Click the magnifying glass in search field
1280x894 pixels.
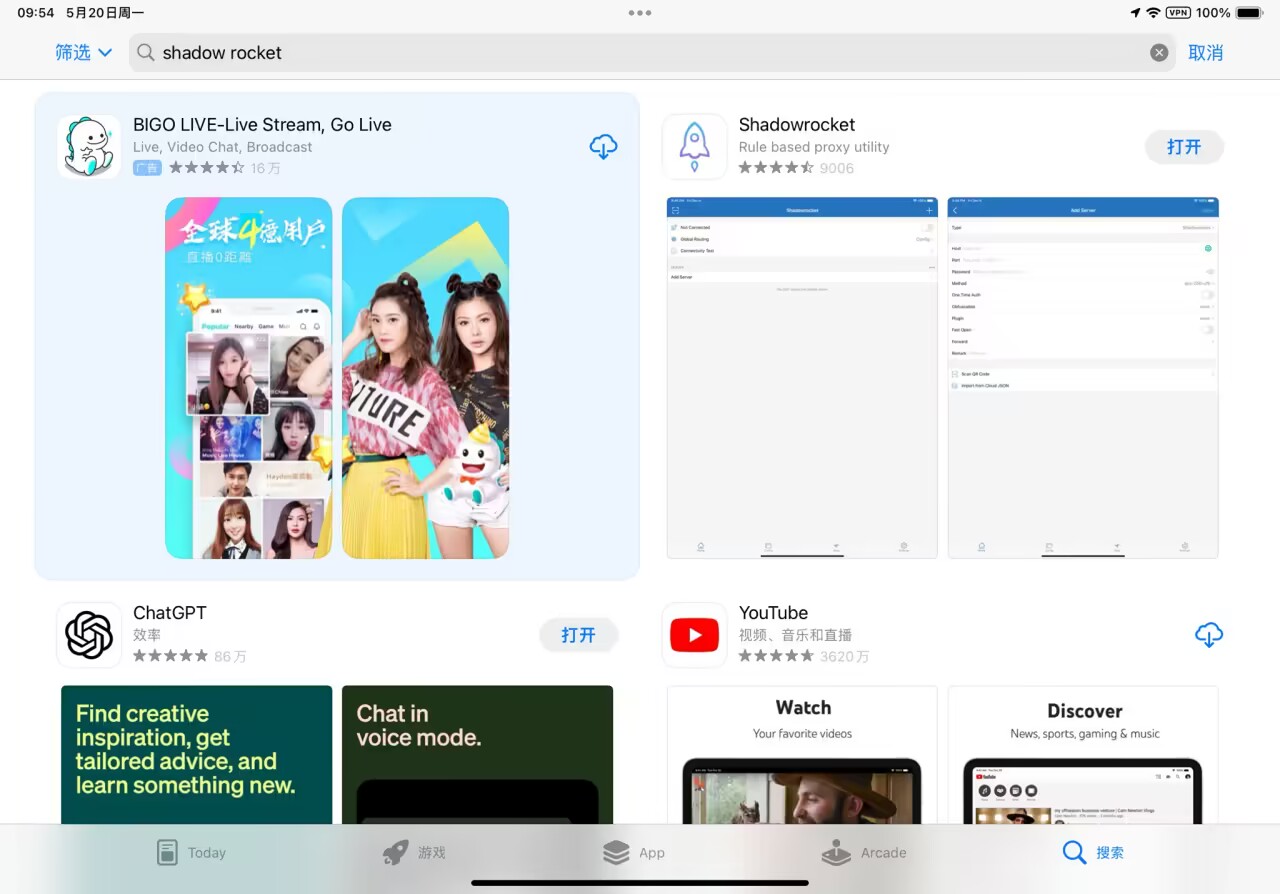[146, 53]
